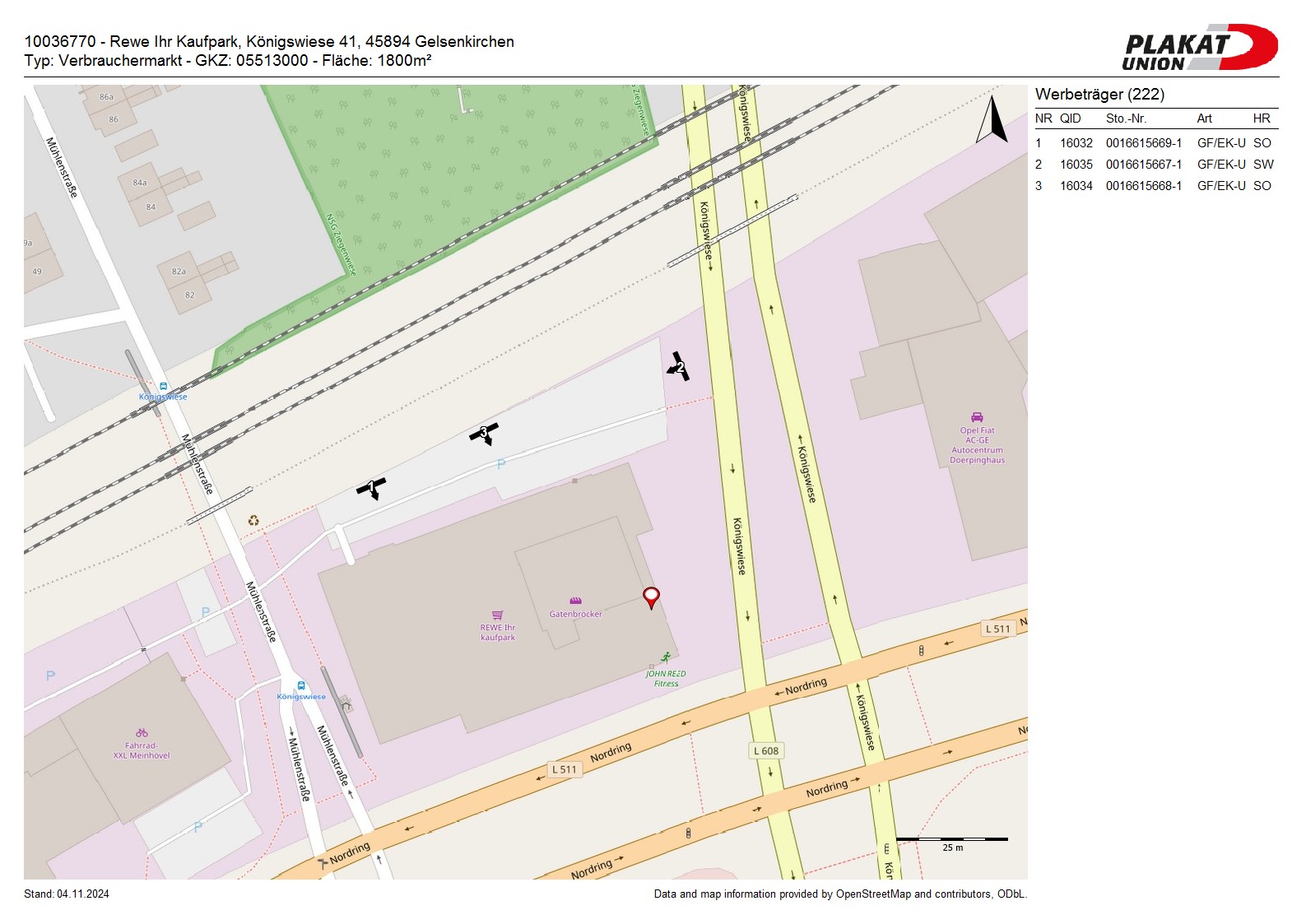The width and height of the screenshot is (1306, 924).
Task: Click the Werbeträger (222) heading
Action: coord(1099,95)
